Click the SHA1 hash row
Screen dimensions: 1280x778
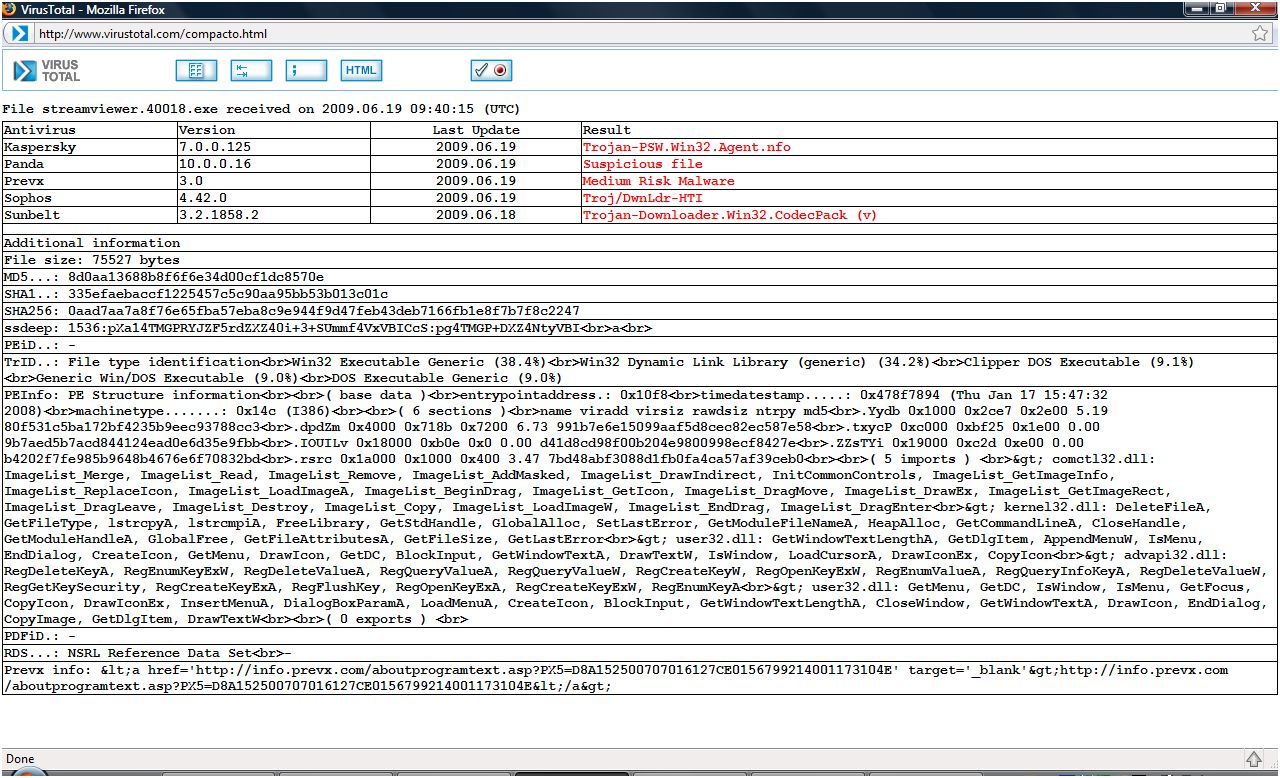[640, 294]
